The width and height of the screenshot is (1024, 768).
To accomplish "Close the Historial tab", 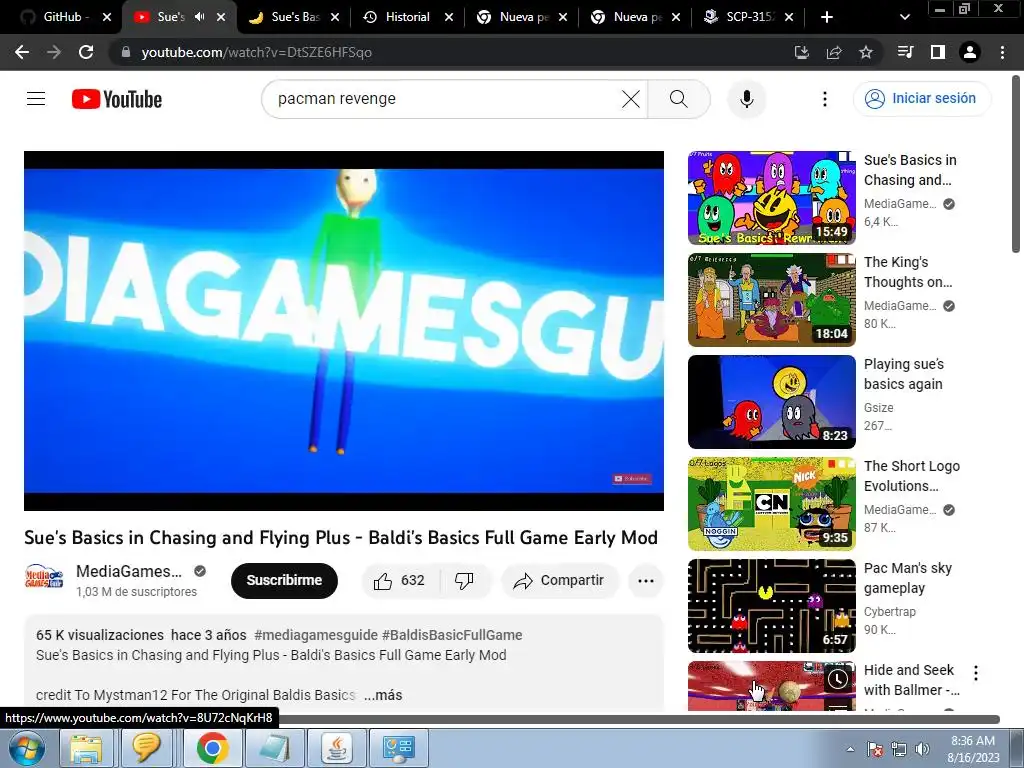I will 449,17.
